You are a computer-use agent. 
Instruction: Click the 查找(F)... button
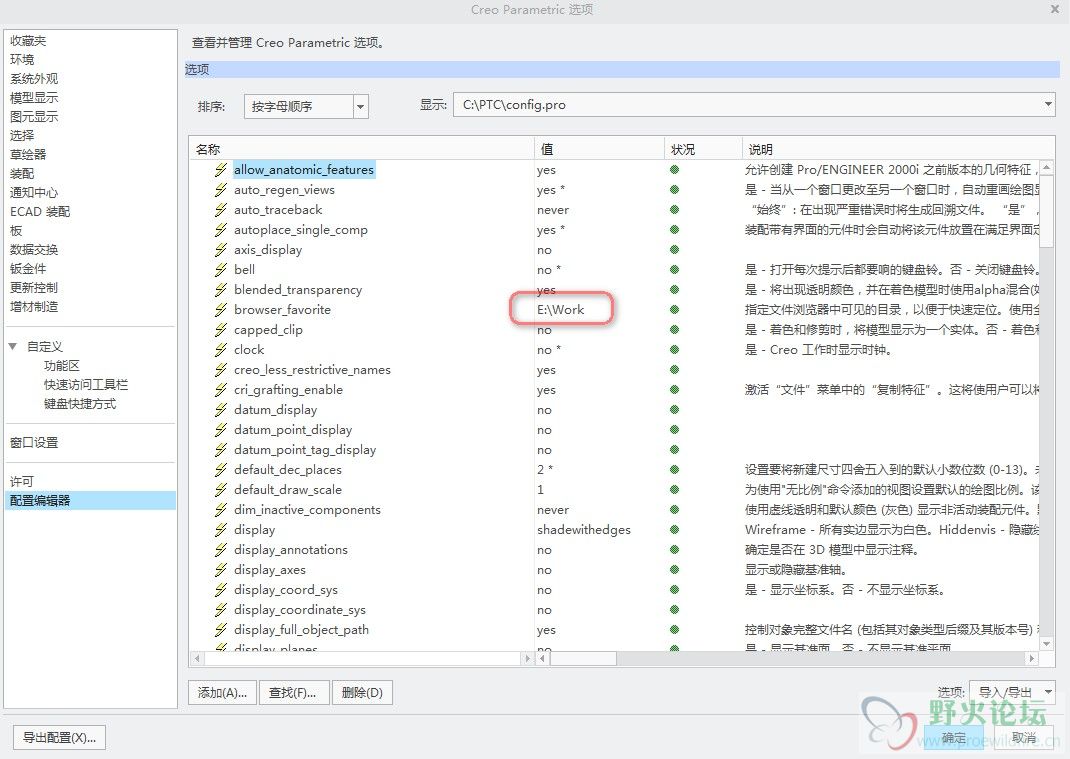coord(293,693)
